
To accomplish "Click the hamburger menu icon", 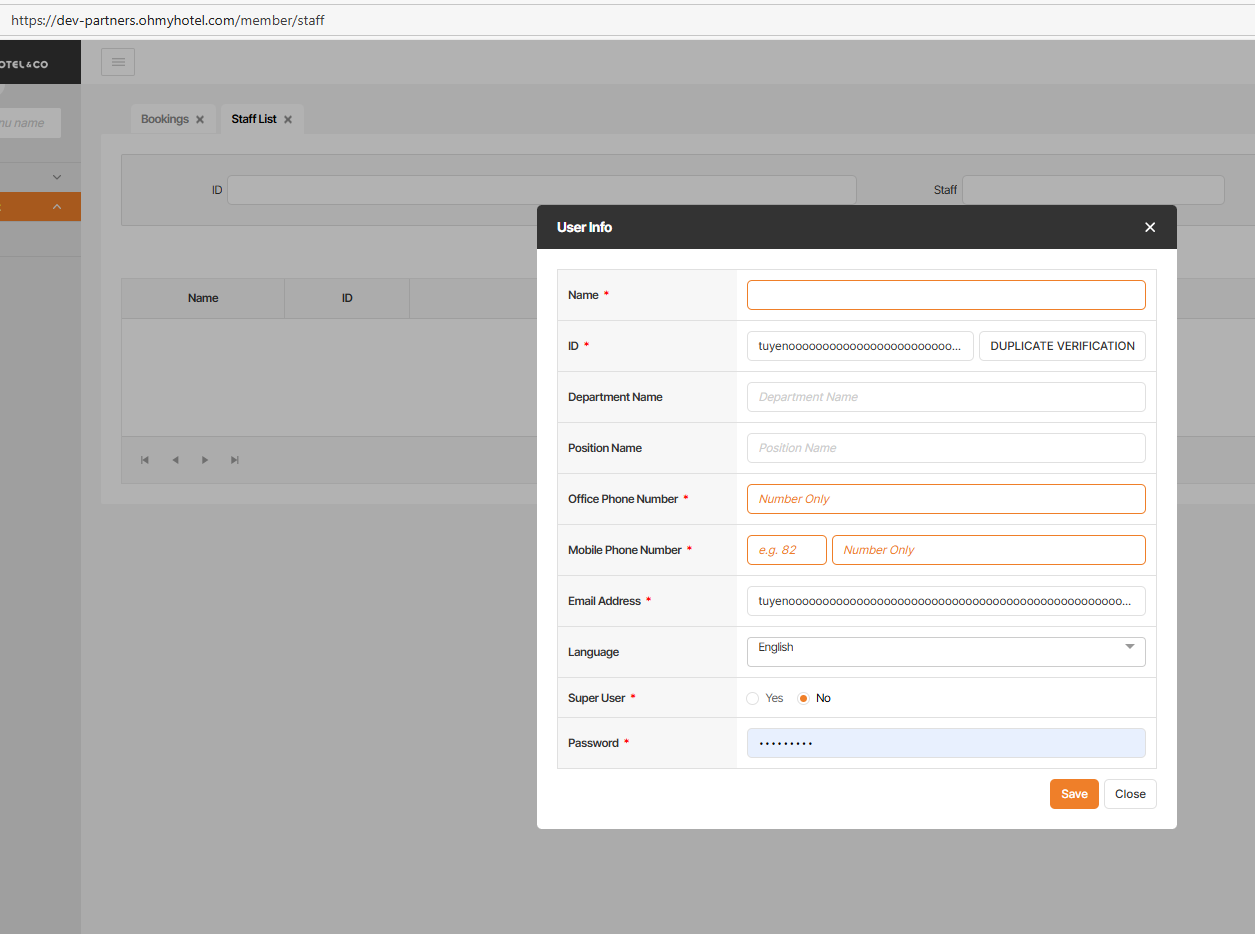I will coord(118,62).
